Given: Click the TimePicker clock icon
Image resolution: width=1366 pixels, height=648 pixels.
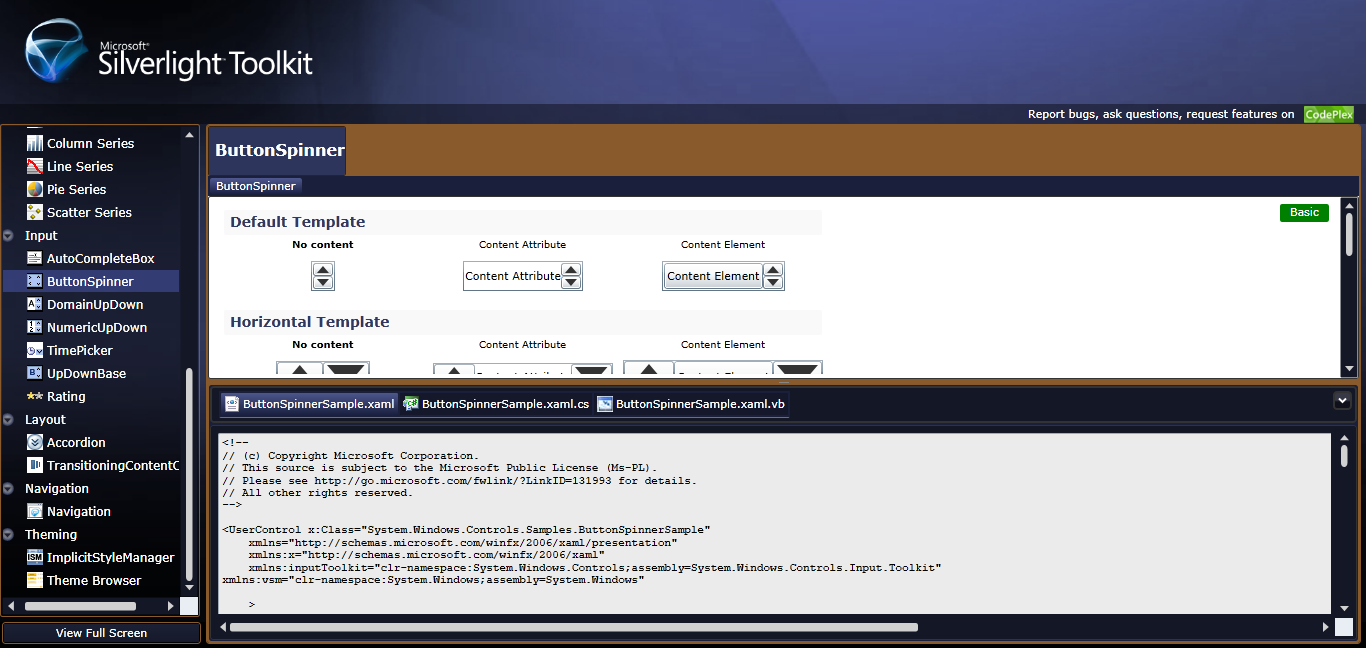Looking at the screenshot, I should point(35,350).
